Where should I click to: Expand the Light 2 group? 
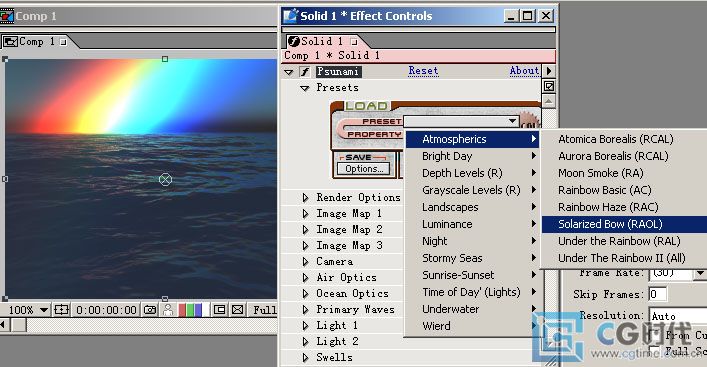[x=305, y=342]
